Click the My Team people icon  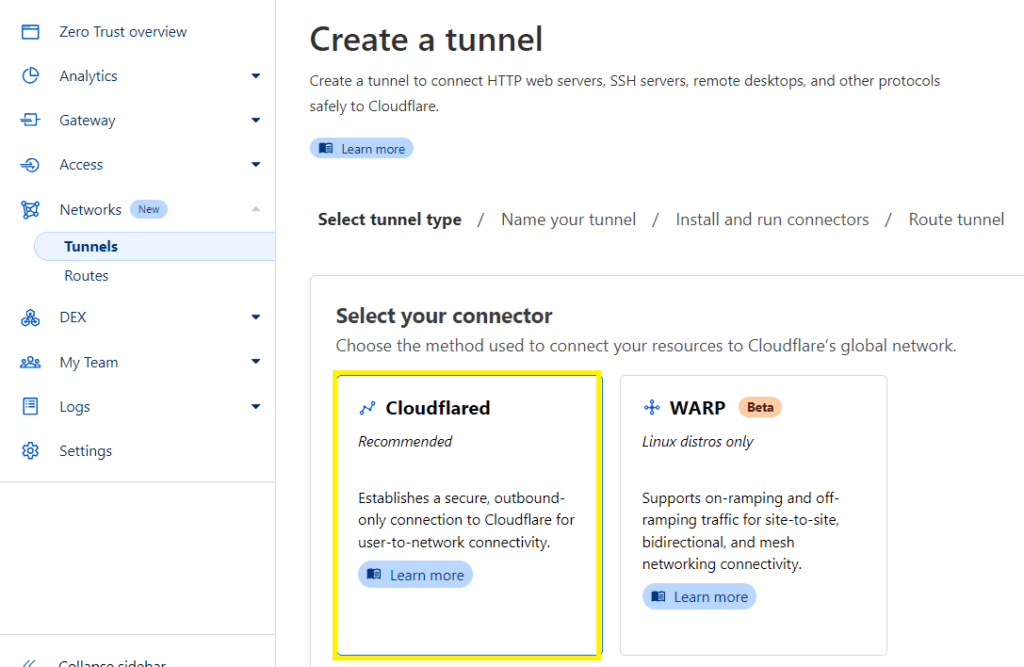tap(30, 362)
